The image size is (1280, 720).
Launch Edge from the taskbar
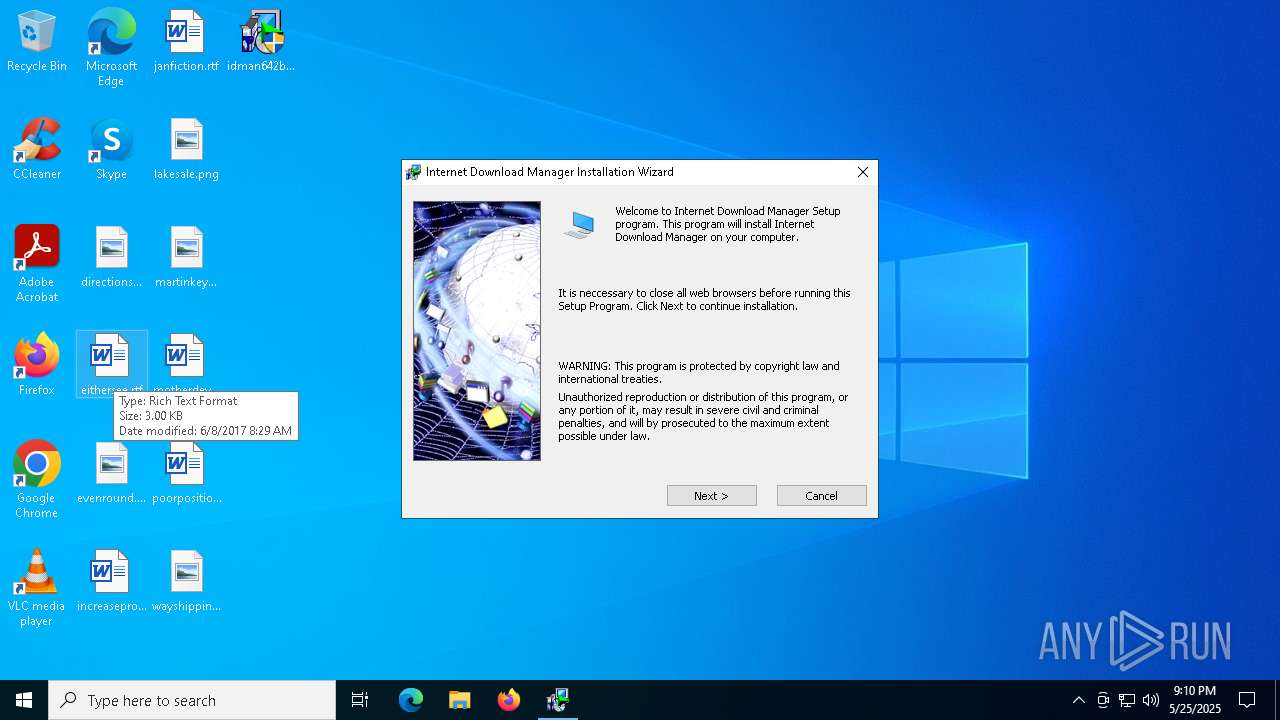click(x=411, y=700)
